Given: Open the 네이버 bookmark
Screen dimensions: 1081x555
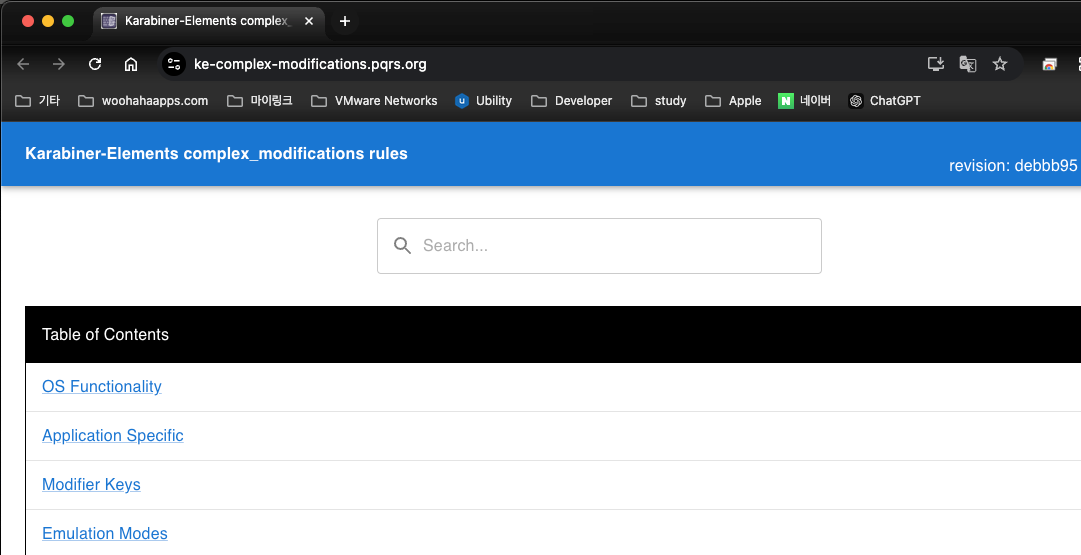Looking at the screenshot, I should tap(805, 101).
